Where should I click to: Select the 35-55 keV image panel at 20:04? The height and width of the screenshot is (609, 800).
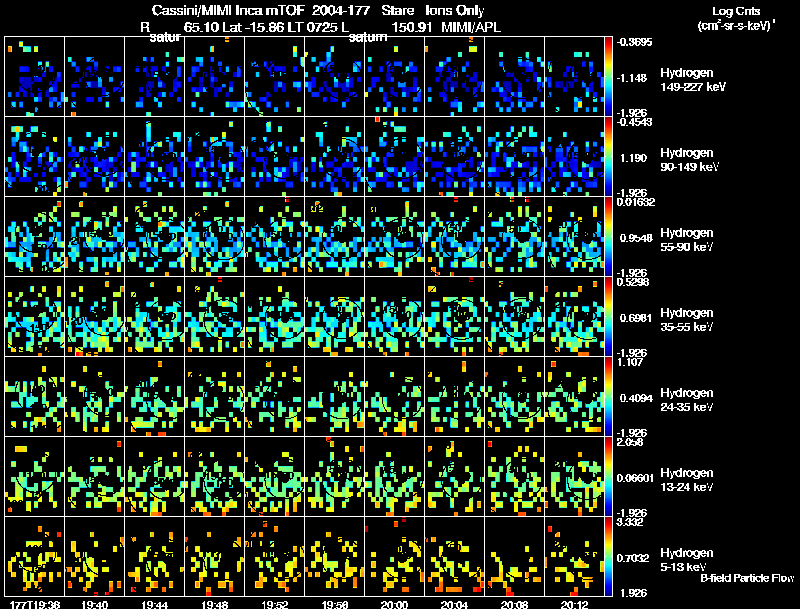[x=454, y=317]
